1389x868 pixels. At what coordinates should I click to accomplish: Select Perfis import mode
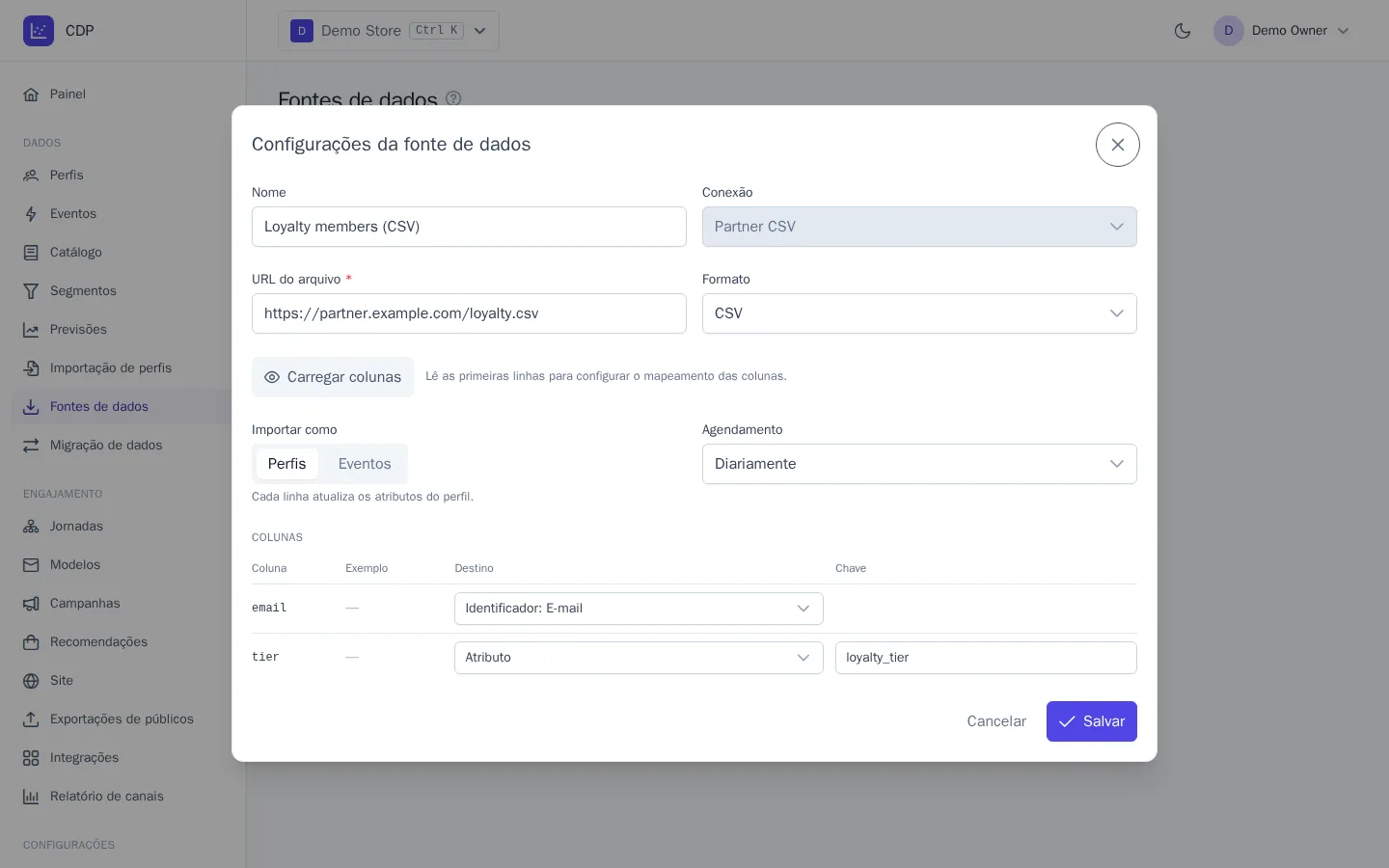286,464
